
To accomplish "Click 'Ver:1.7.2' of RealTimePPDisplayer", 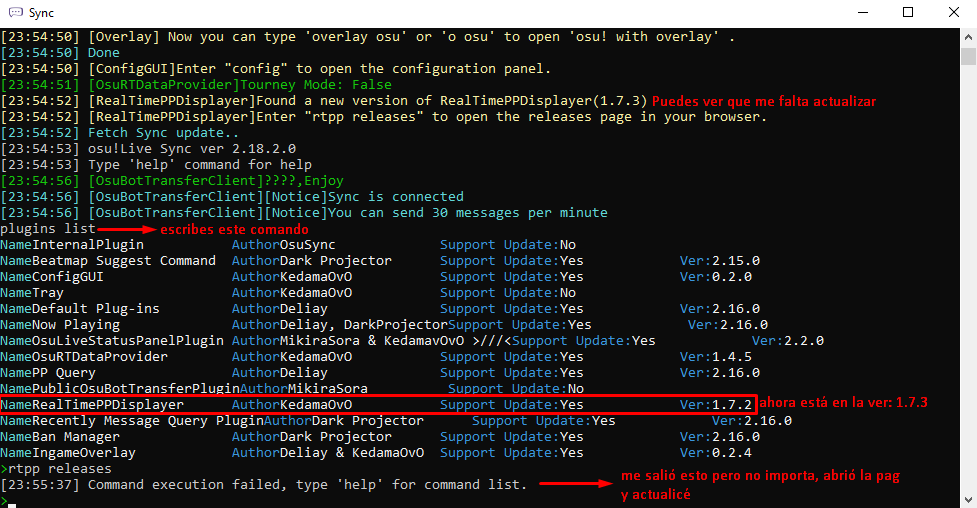I will coord(716,405).
